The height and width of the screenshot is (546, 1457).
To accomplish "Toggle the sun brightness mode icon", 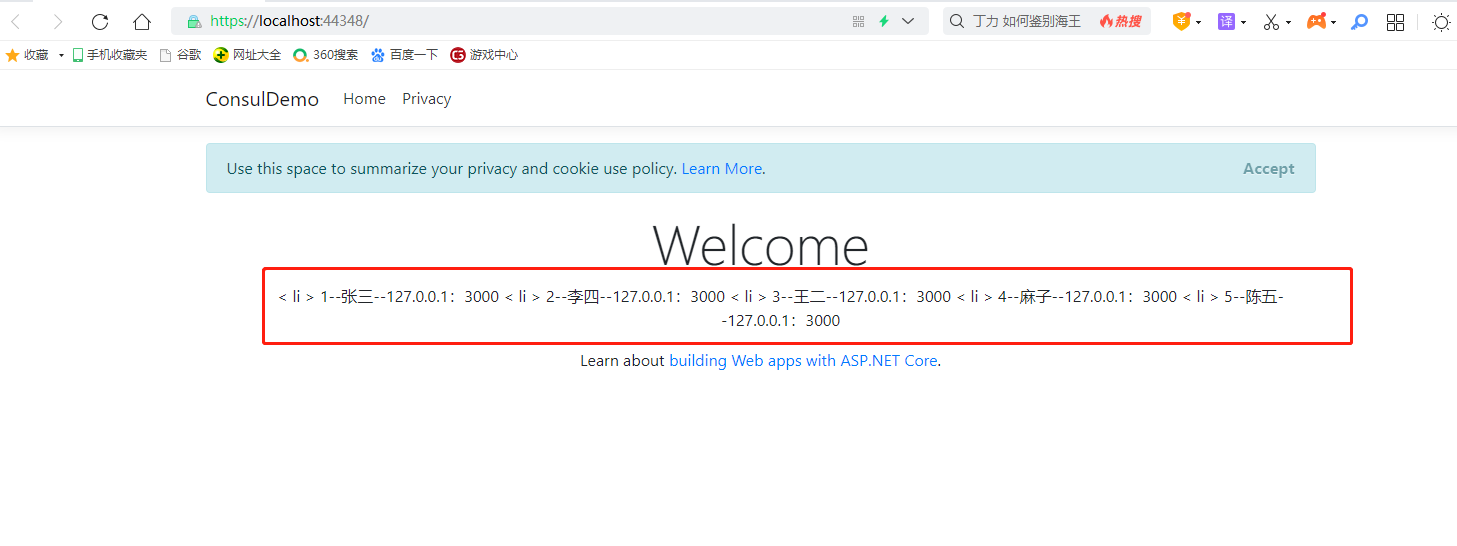I will click(x=1441, y=21).
